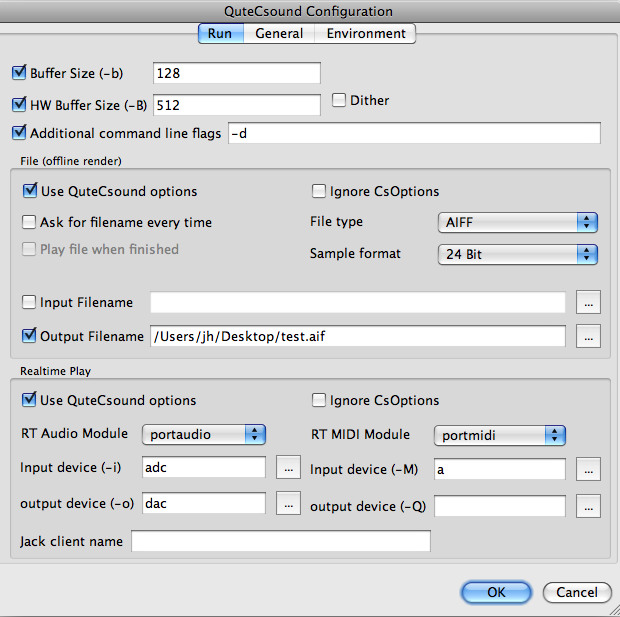Toggle the HW Buffer Size (-B) checkbox
Viewport: 620px width, 617px height.
19,104
